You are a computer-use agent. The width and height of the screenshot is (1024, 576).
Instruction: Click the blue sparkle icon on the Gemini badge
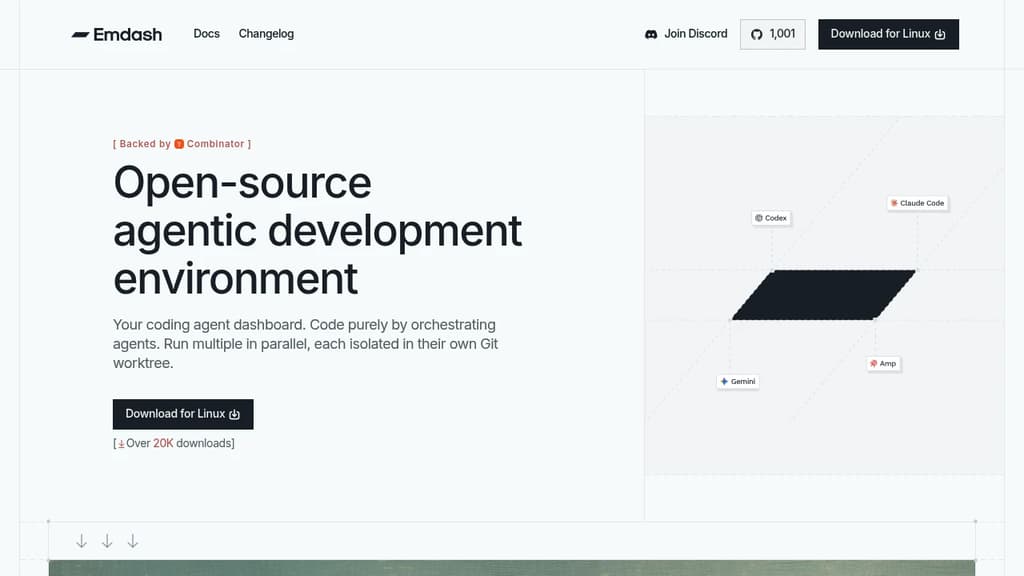tap(724, 381)
